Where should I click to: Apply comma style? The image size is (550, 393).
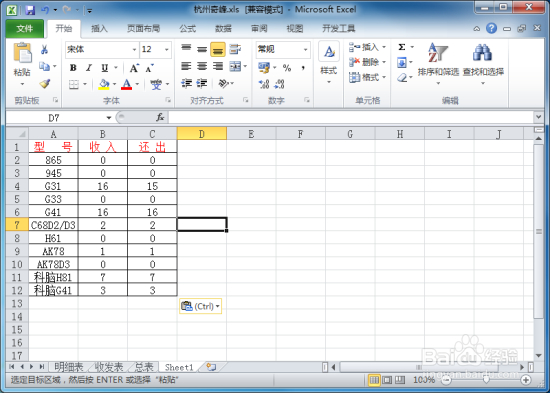[303, 68]
